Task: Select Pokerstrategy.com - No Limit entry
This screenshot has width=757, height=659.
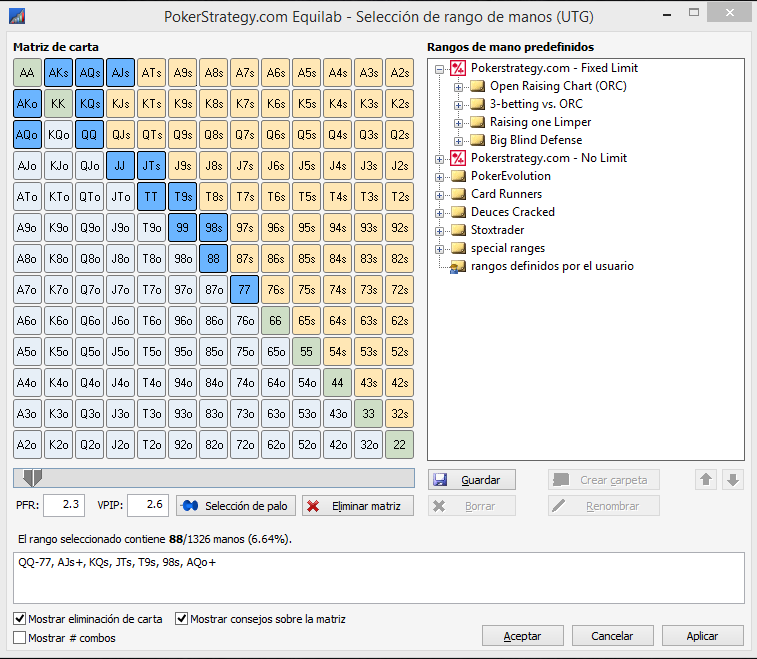Action: pos(549,158)
